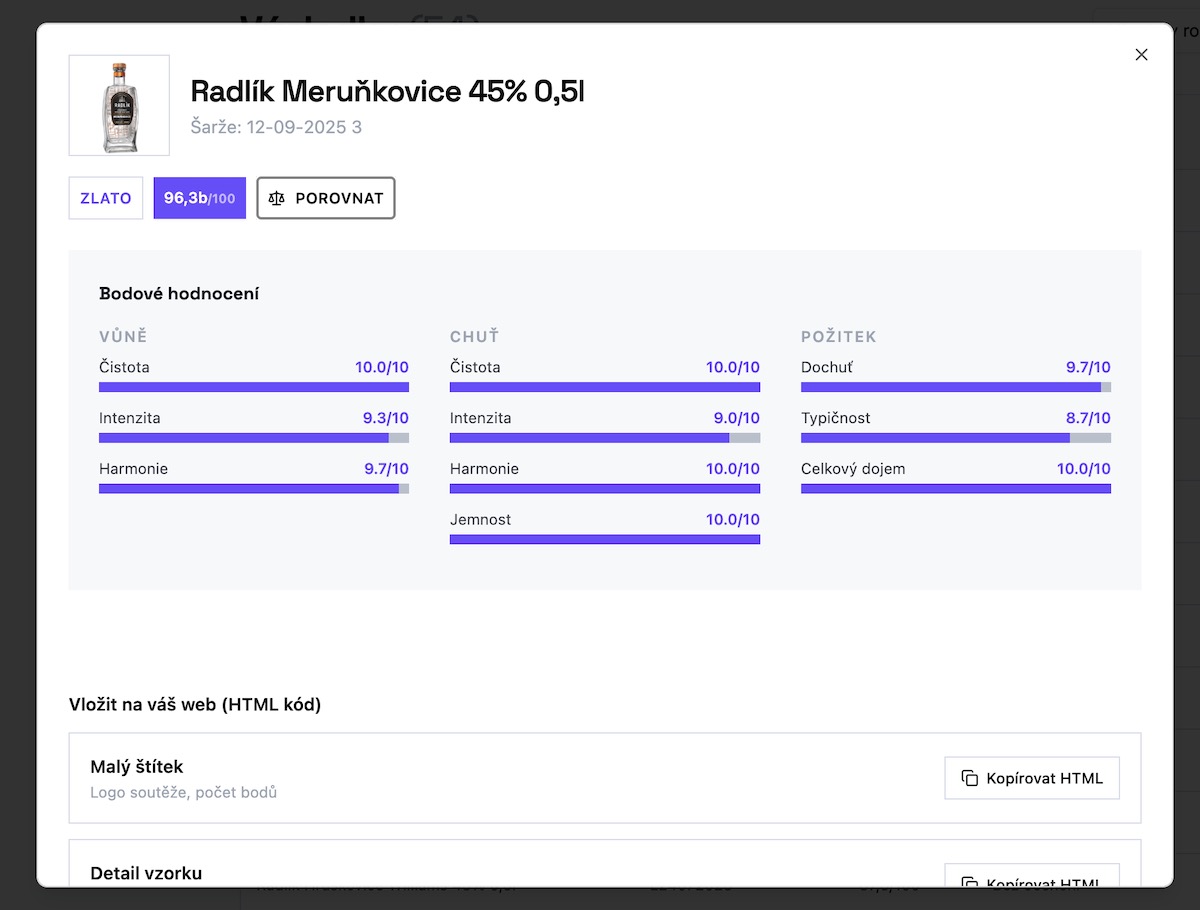1200x910 pixels.
Task: Click the copy icon for Detail vzorku
Action: (969, 883)
